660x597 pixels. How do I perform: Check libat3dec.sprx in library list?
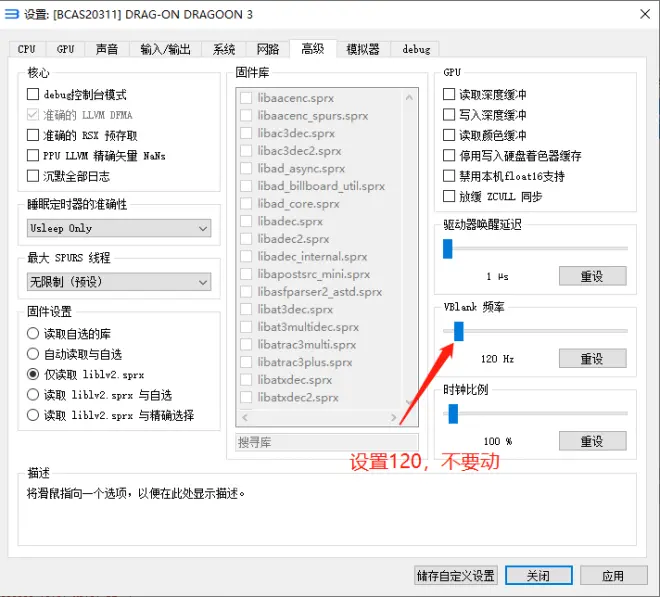click(x=246, y=309)
